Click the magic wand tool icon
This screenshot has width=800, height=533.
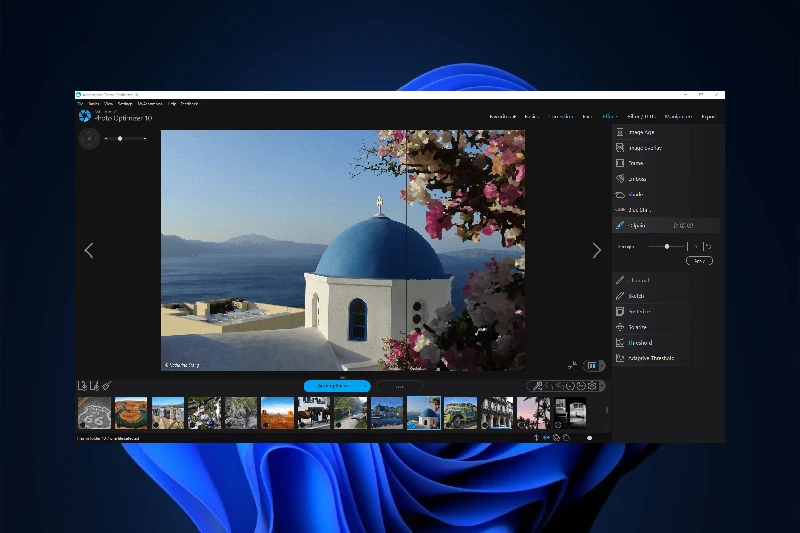[537, 386]
